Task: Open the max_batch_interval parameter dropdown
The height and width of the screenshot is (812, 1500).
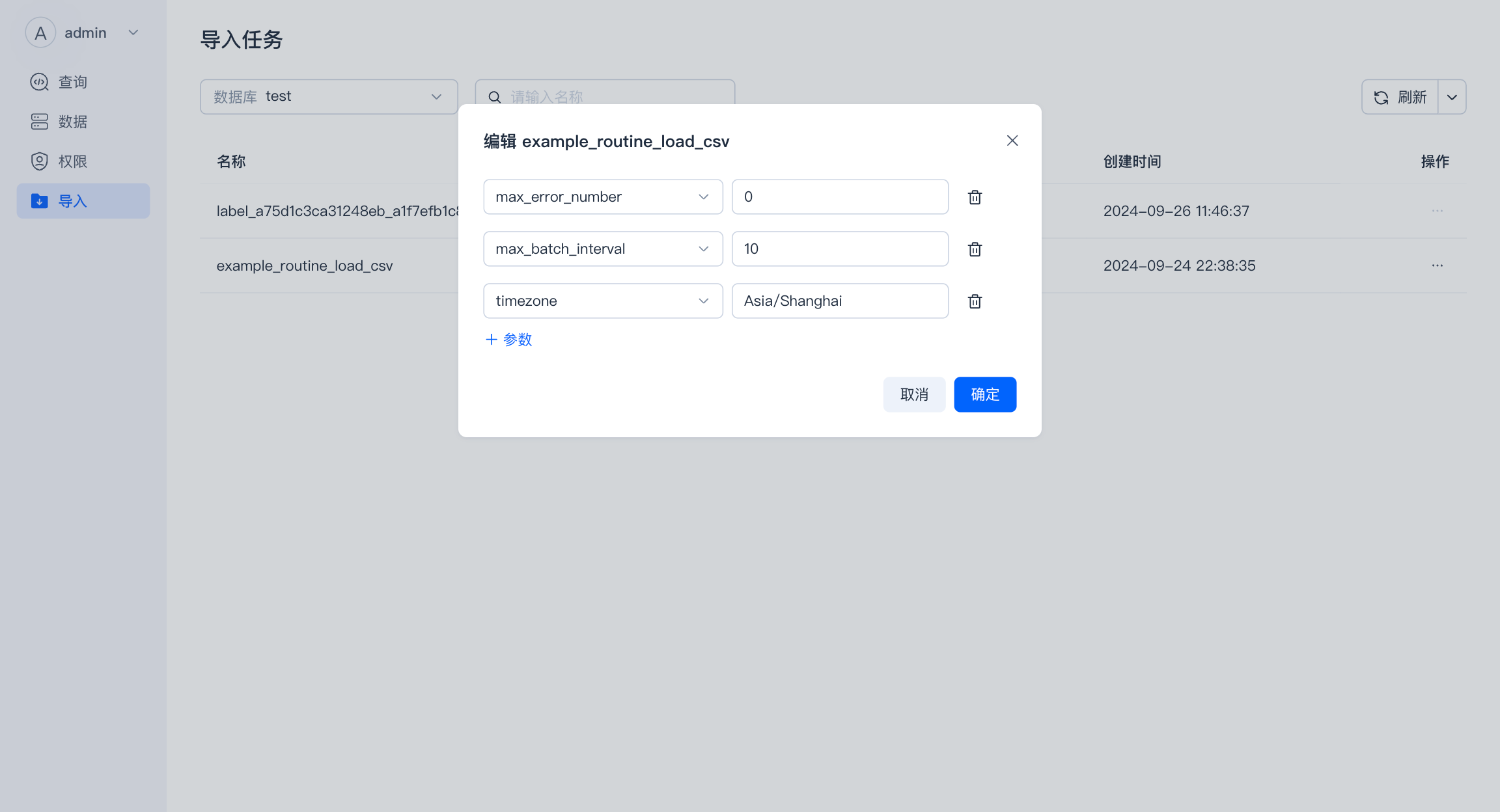Action: point(602,249)
